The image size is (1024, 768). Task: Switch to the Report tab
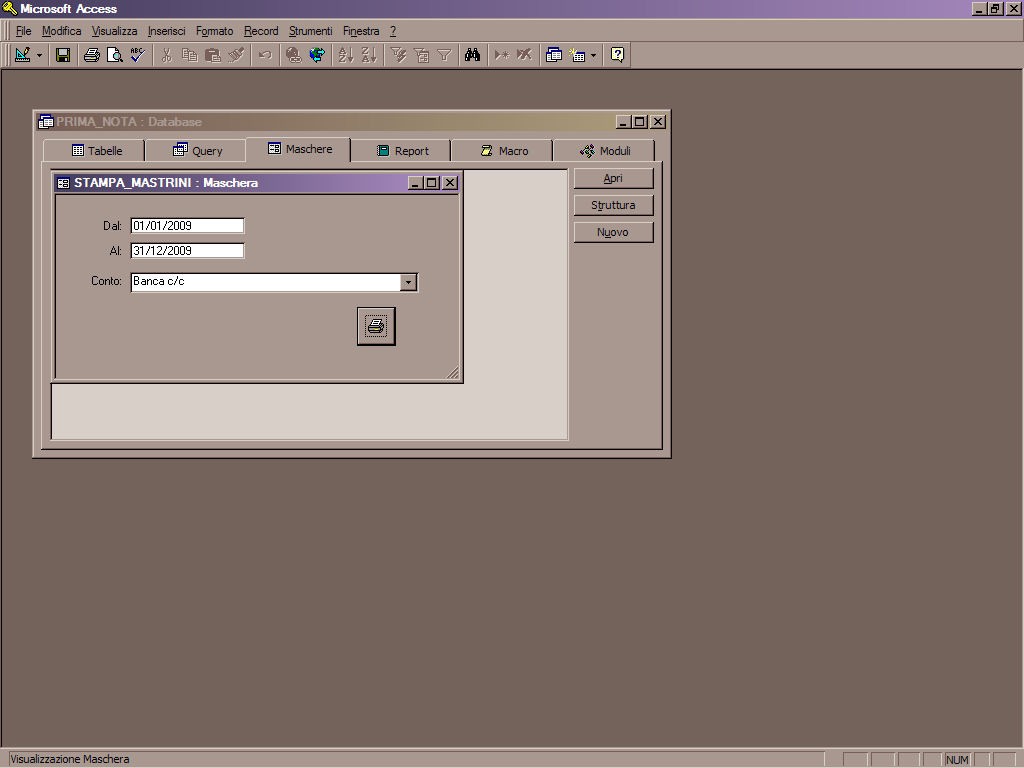pos(402,151)
